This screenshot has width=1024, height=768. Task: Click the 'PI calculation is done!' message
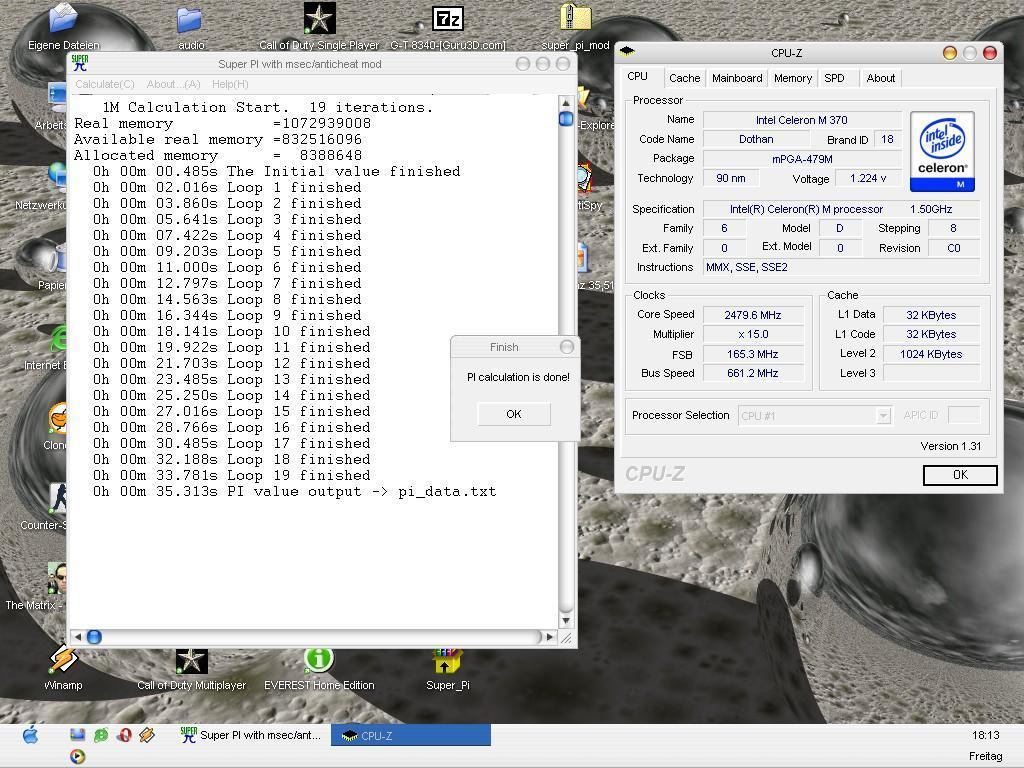pos(518,377)
